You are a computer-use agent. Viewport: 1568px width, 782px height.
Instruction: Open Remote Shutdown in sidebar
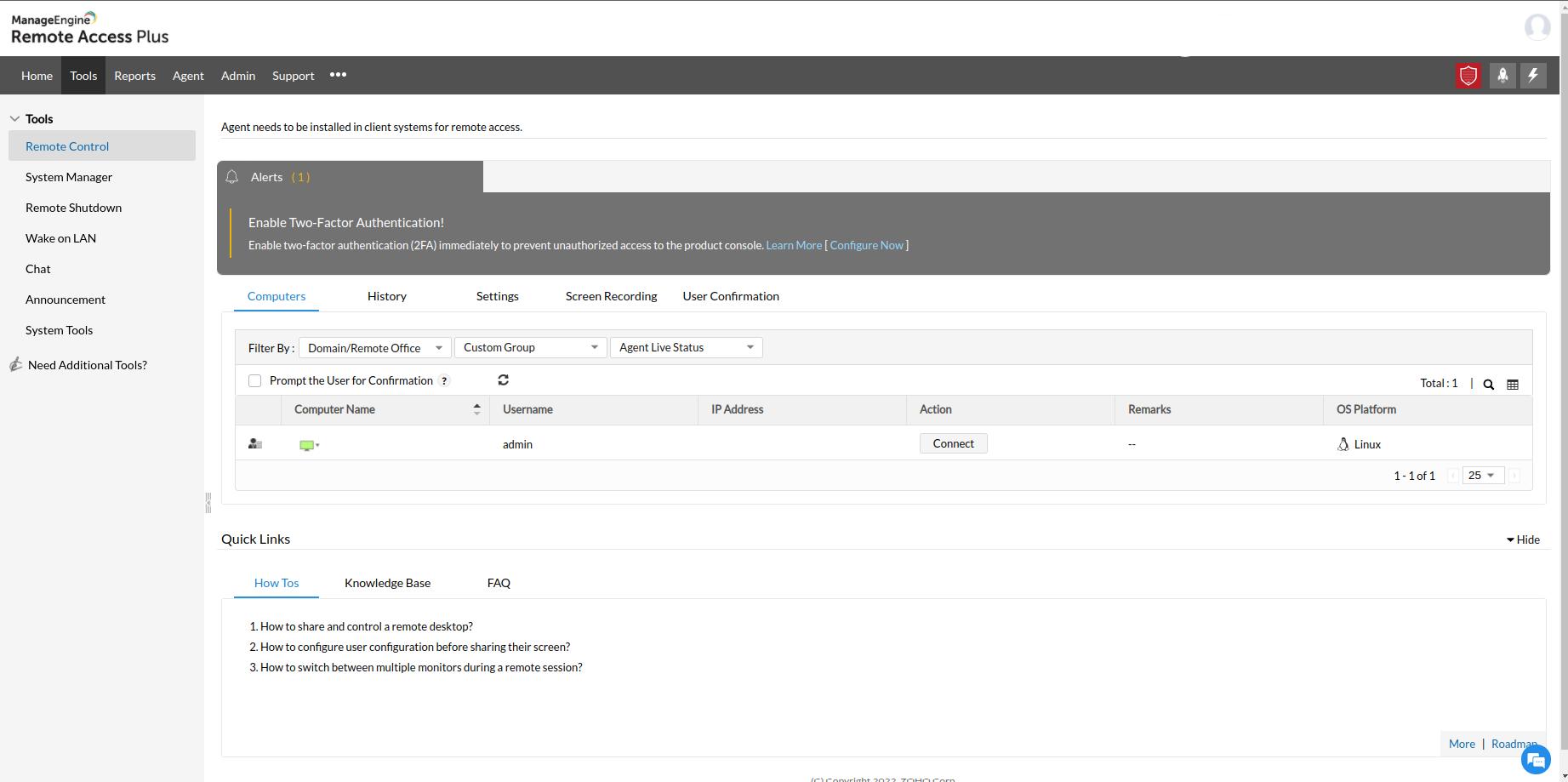point(74,208)
